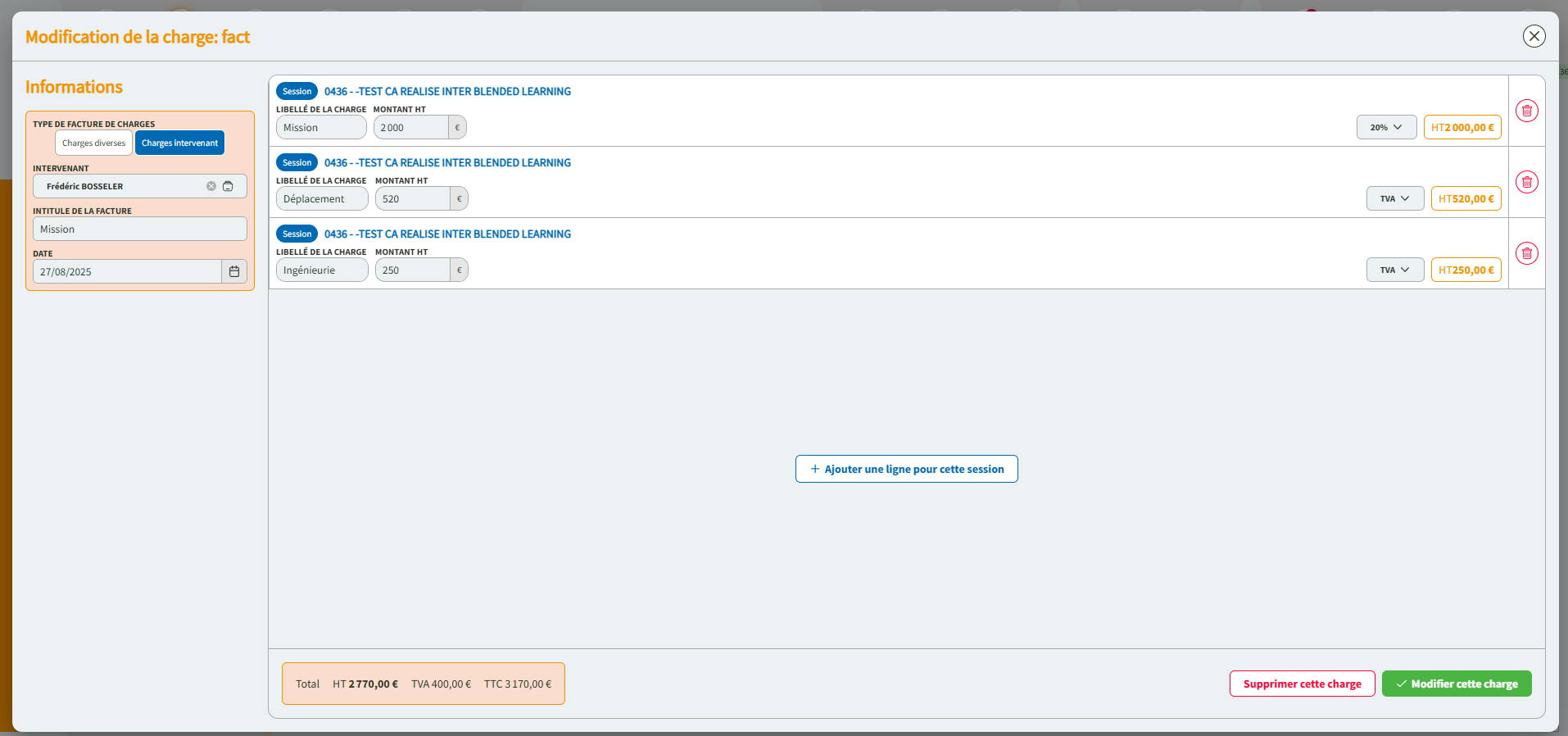This screenshot has width=1568, height=736.
Task: Open the 20% VAT dropdown for Mission
Action: 1386,127
